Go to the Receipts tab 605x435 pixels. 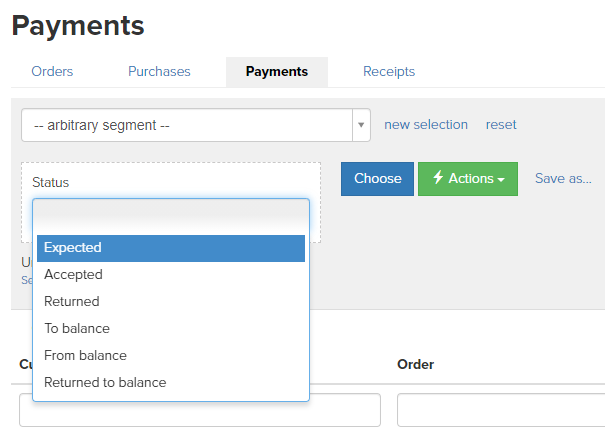pos(389,71)
